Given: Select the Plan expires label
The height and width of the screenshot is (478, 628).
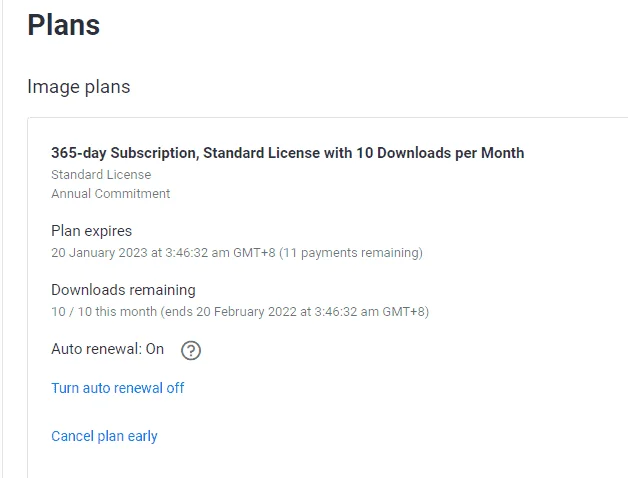Looking at the screenshot, I should click(91, 231).
